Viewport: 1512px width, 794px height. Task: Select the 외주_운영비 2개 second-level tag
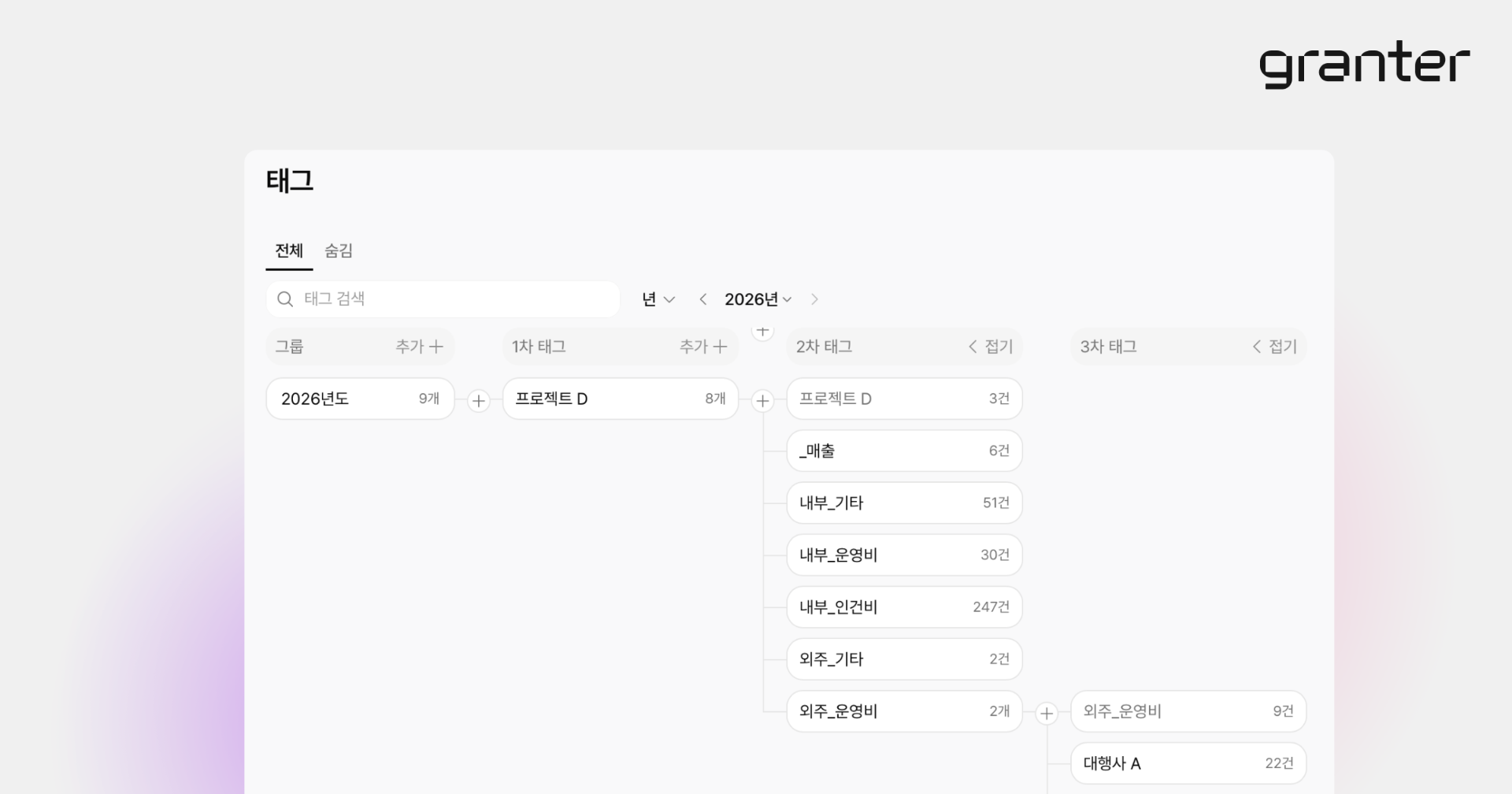point(905,711)
